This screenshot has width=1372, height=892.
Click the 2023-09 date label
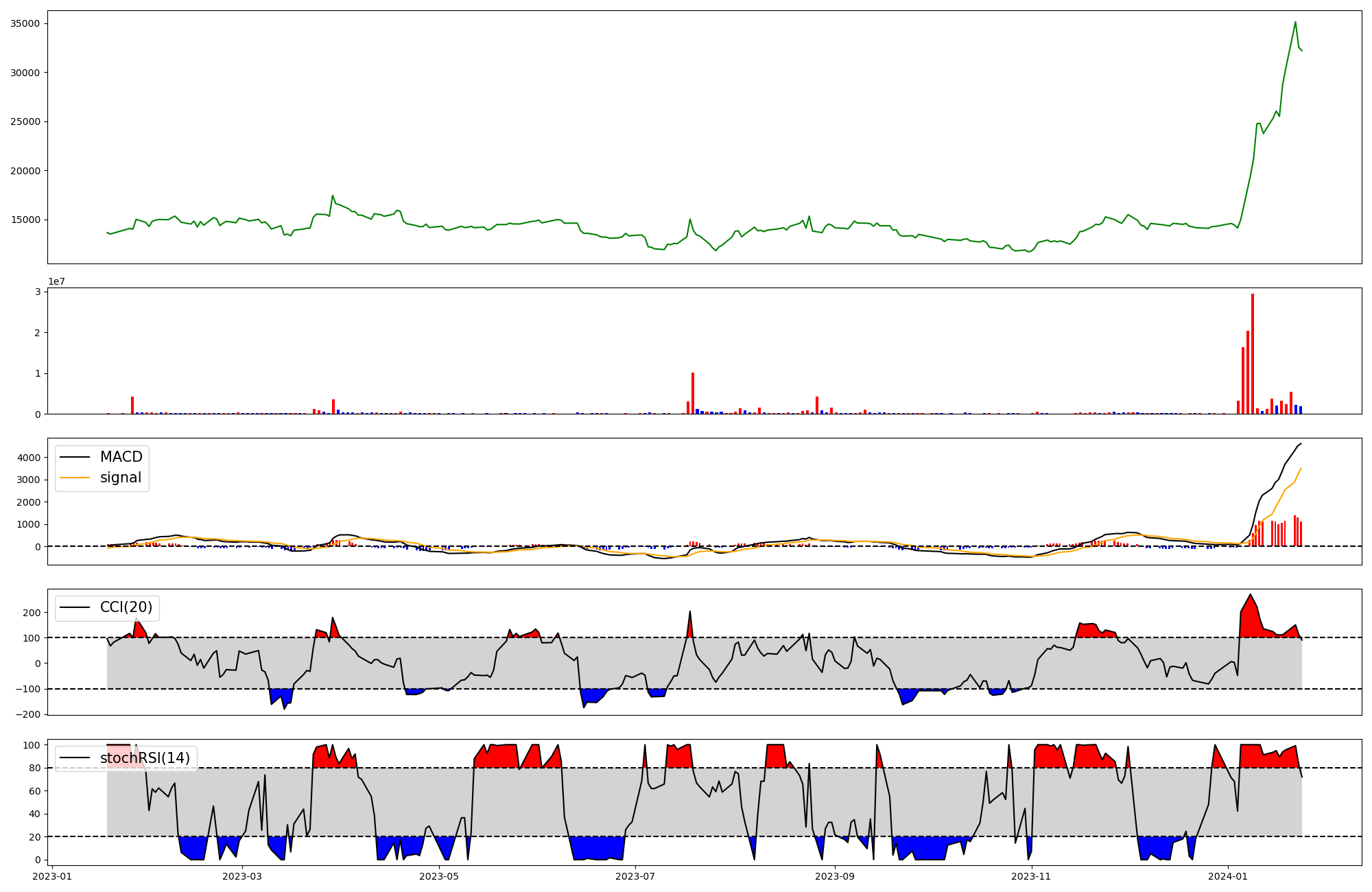point(835,876)
